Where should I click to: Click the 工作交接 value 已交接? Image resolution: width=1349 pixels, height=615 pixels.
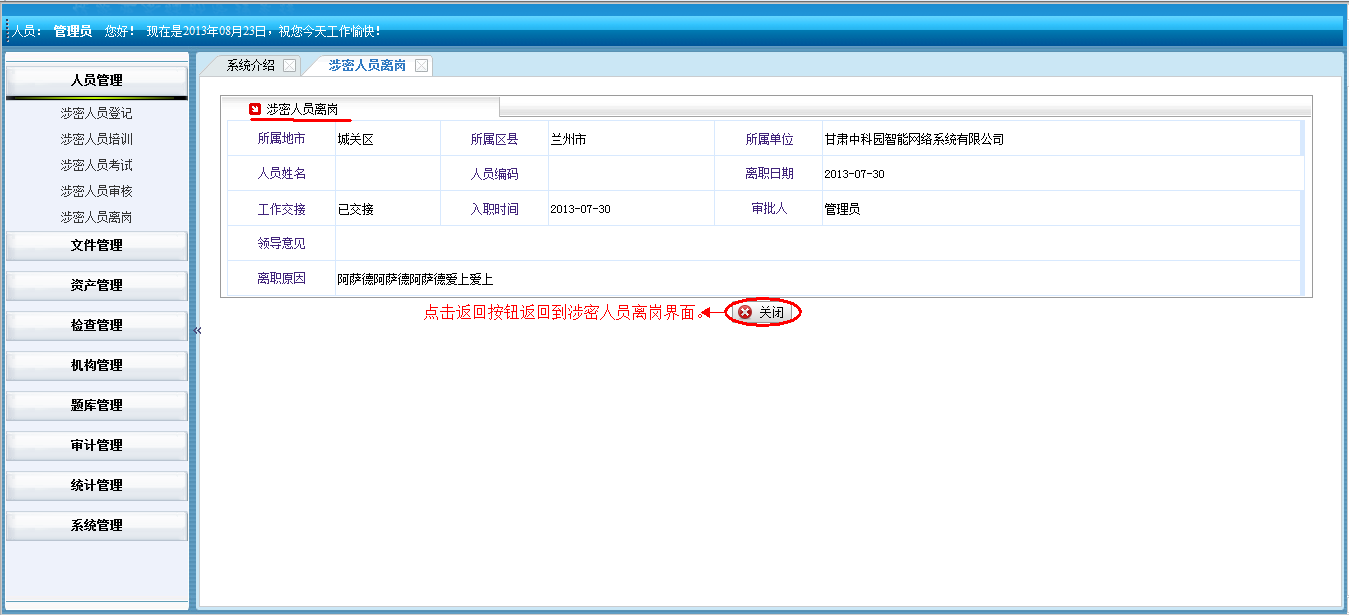pyautogui.click(x=355, y=209)
